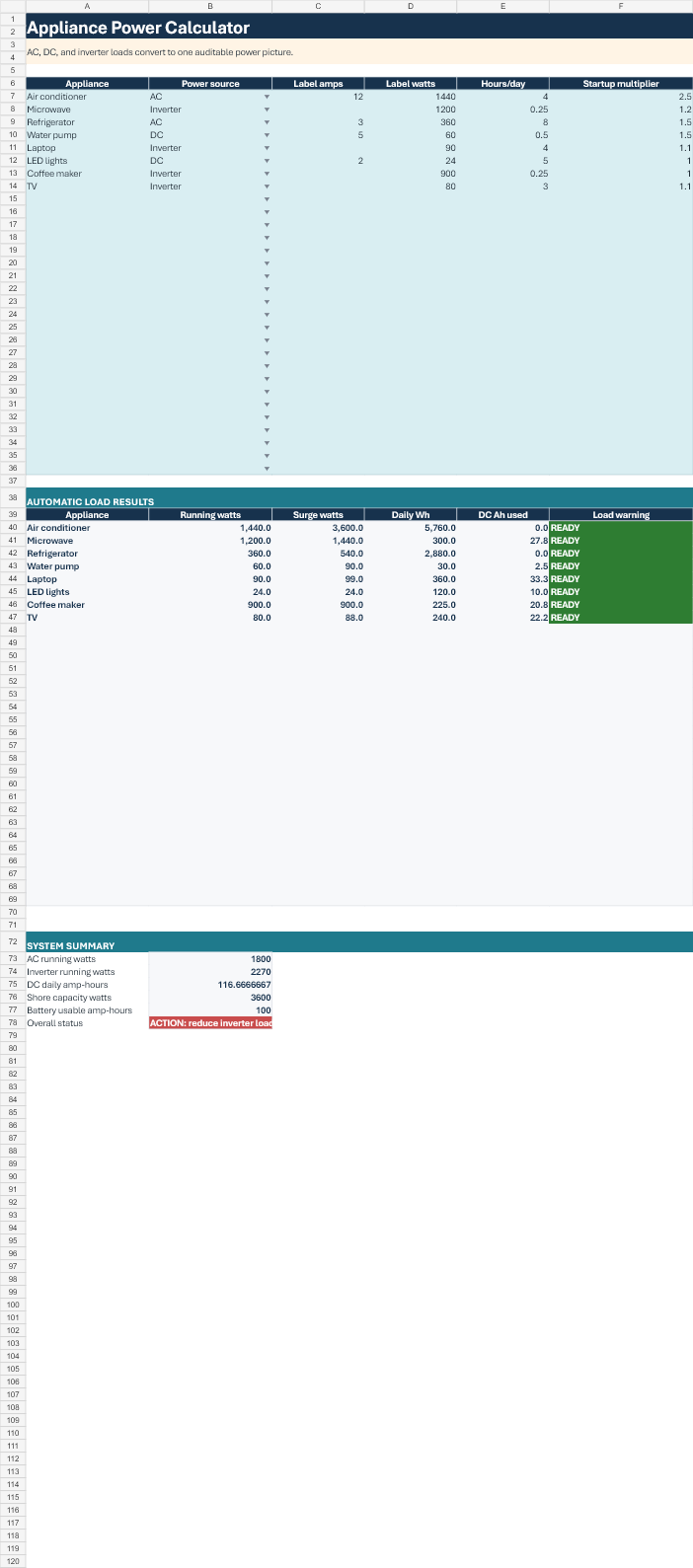Screen dimensions: 693x1568
Task: Select Shore capacity watts value 3600
Action: (210, 998)
